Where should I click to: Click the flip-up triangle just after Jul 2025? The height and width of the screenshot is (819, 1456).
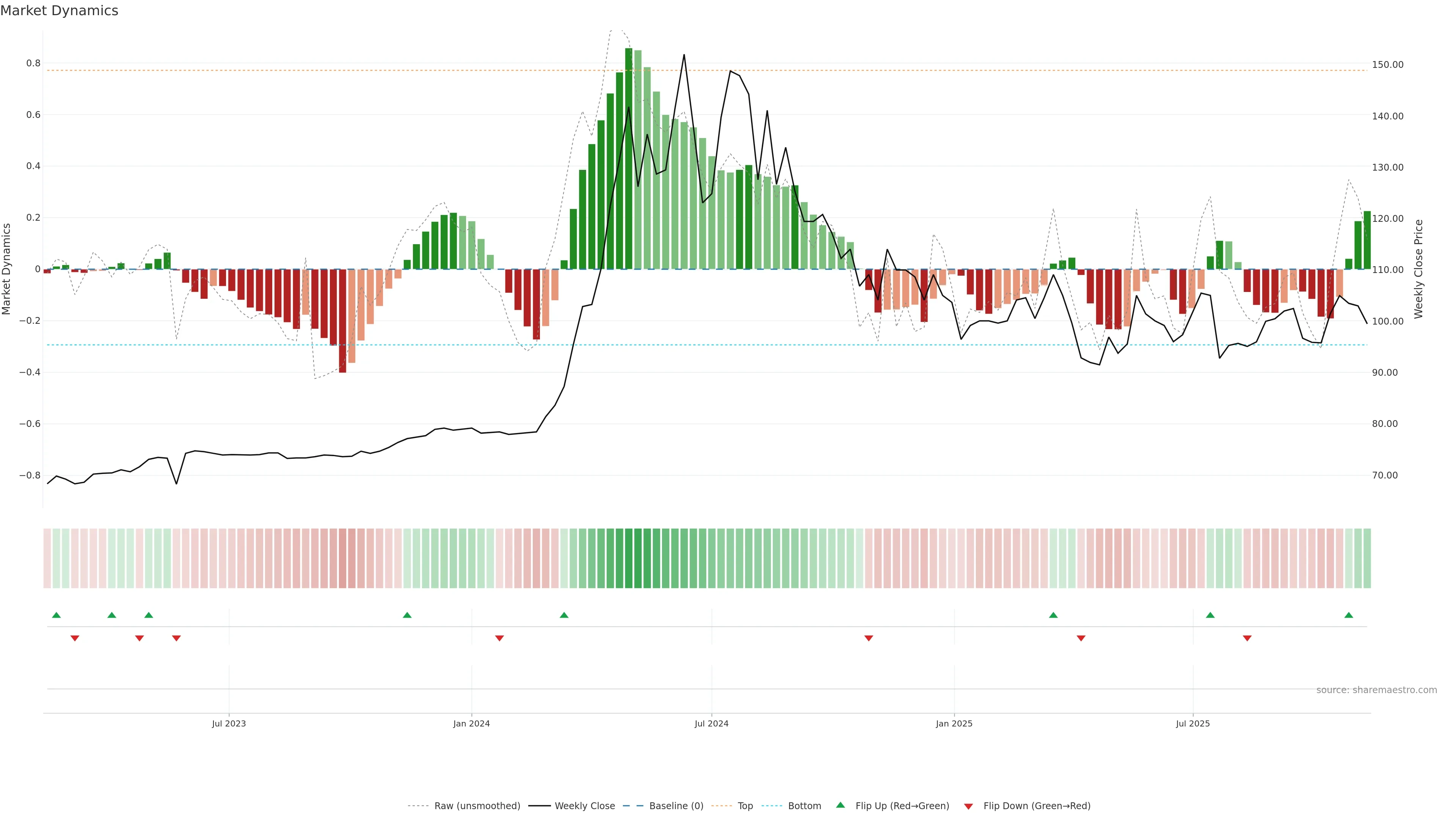click(x=1210, y=615)
